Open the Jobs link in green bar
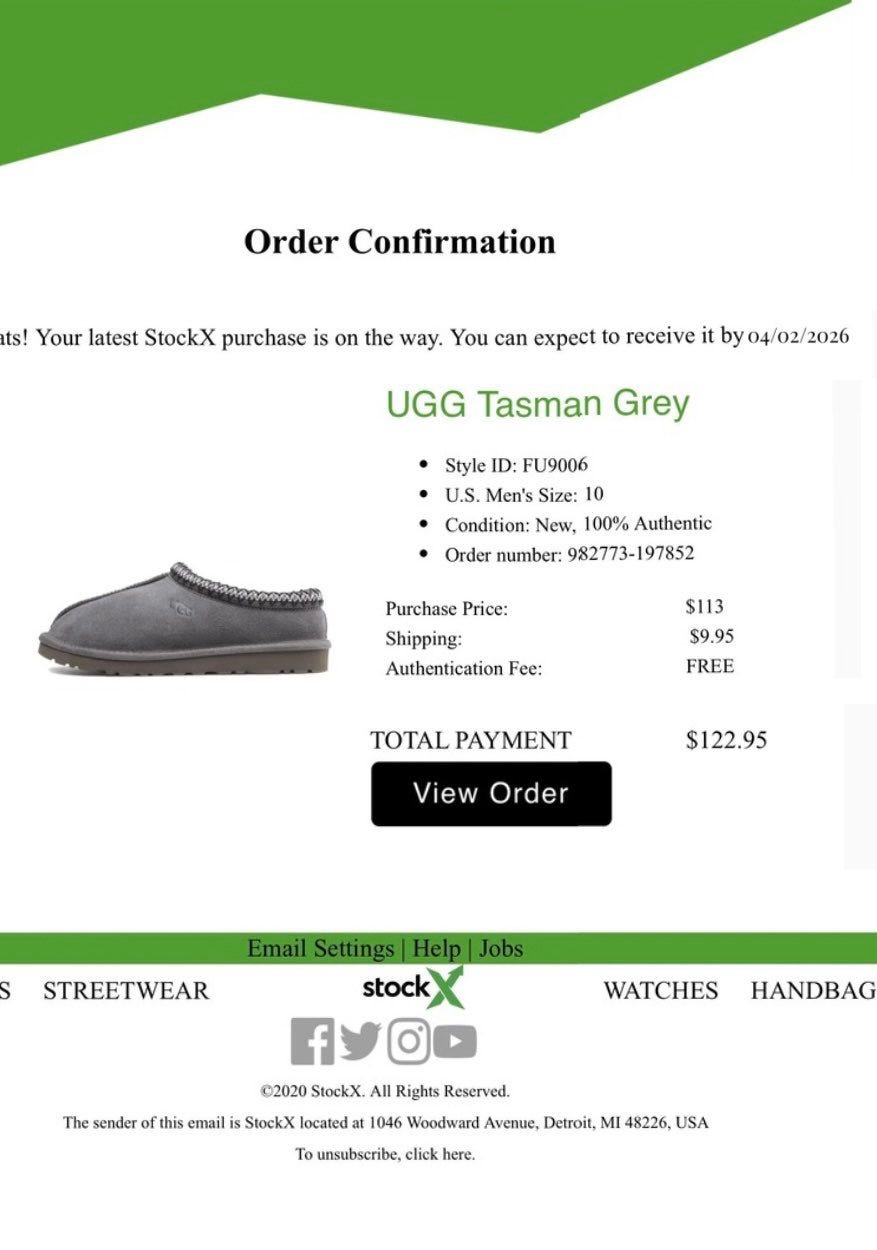 tap(501, 948)
